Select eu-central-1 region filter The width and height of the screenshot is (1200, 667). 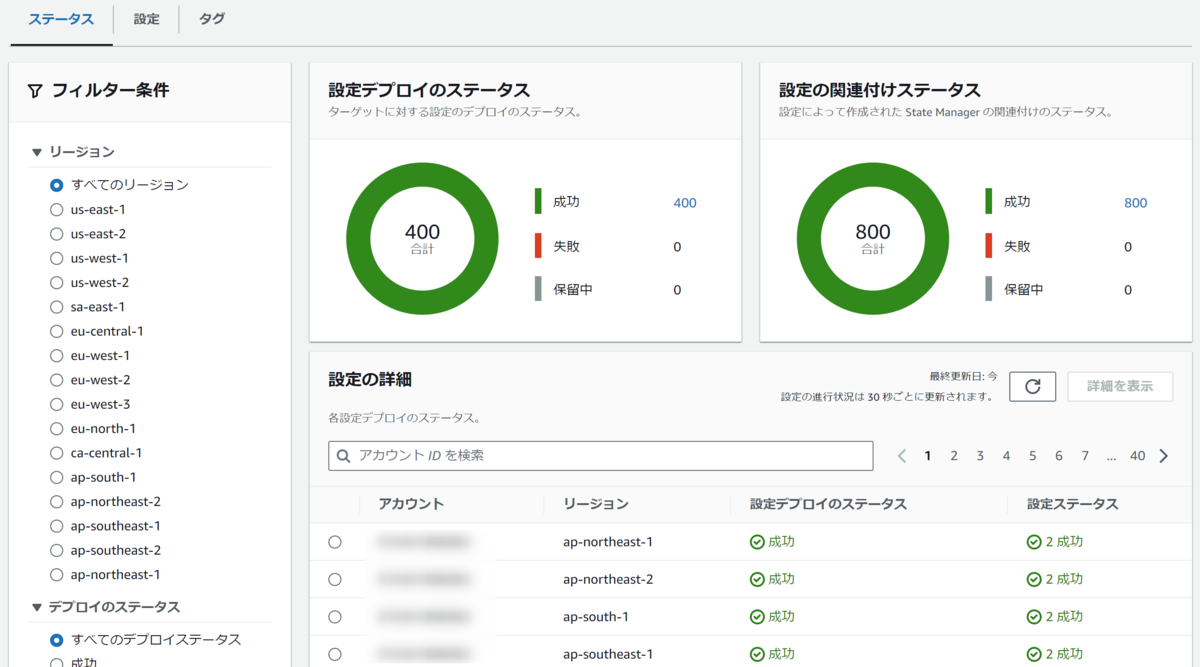pyautogui.click(x=57, y=331)
